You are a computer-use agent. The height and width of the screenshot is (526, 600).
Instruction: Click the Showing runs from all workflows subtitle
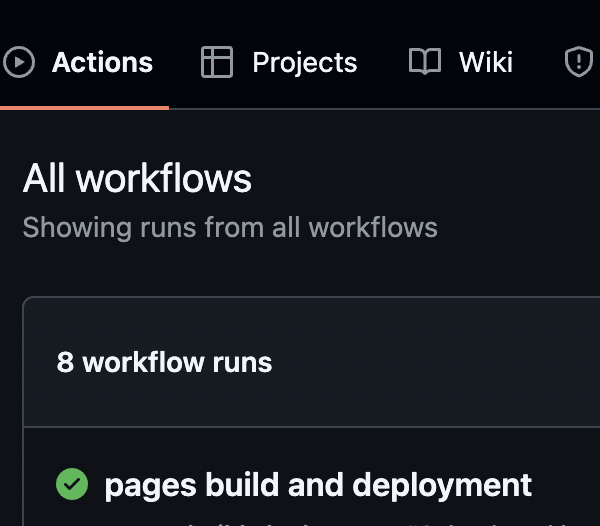point(230,227)
